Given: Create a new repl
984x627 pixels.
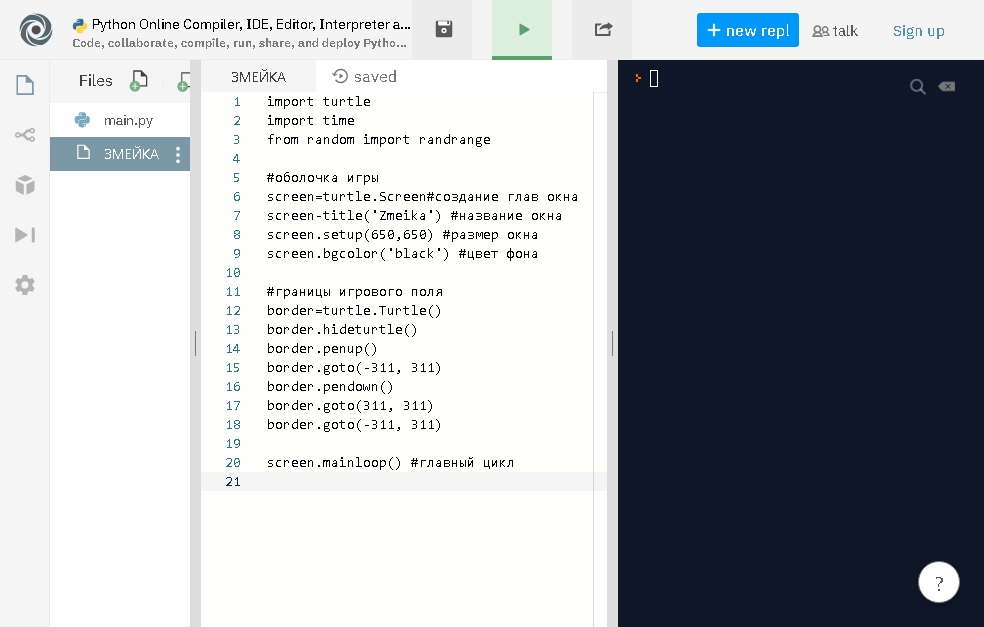Looking at the screenshot, I should tap(747, 30).
